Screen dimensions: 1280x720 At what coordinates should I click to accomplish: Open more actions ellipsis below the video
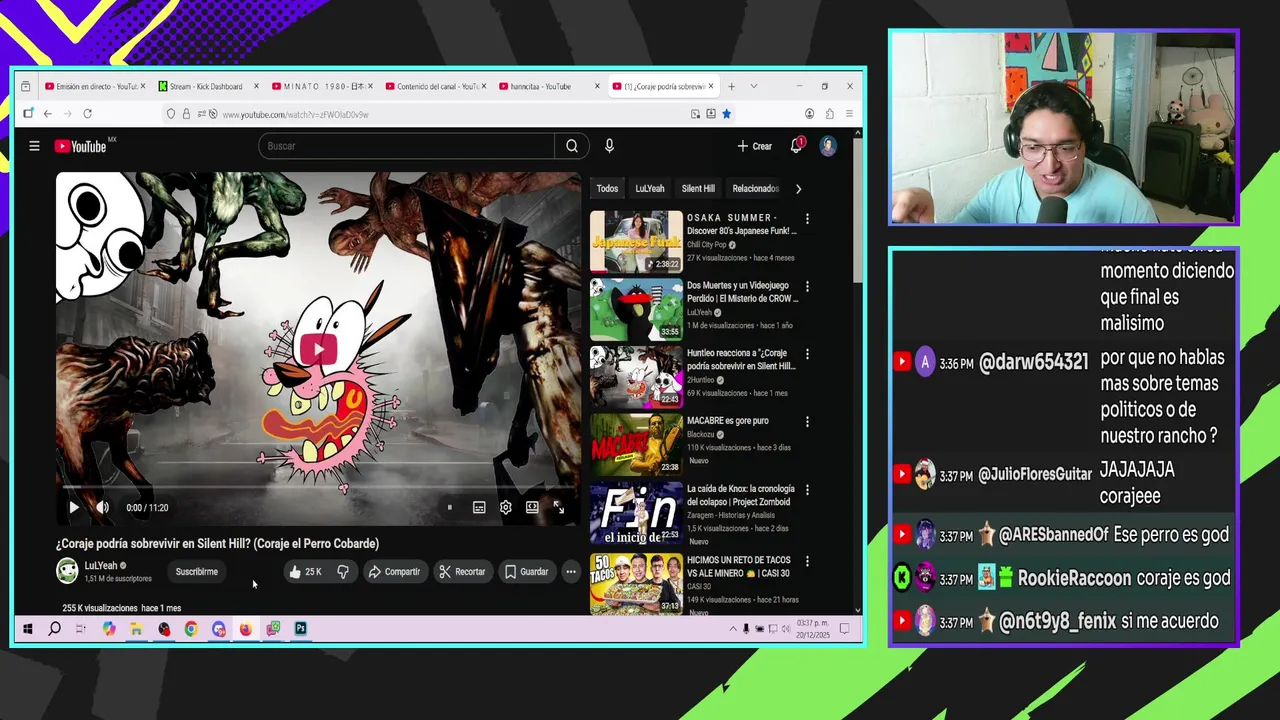pyautogui.click(x=571, y=572)
